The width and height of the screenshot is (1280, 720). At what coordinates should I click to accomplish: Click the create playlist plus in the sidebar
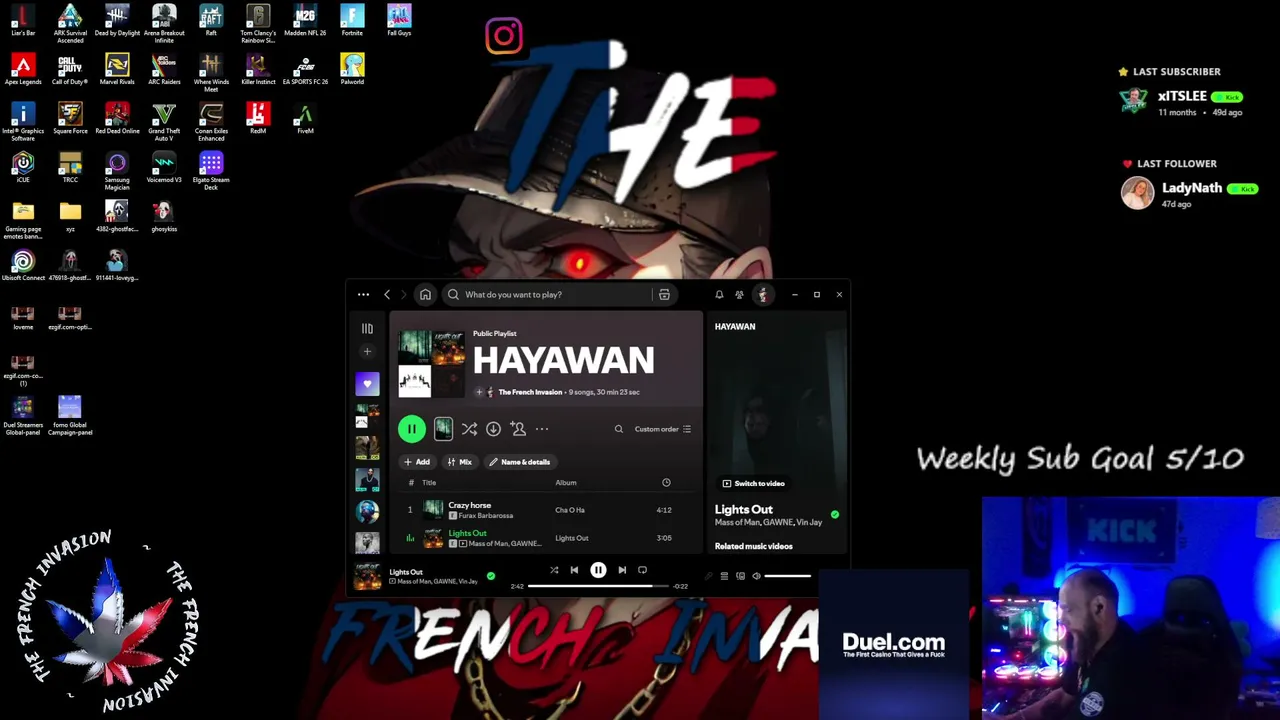tap(367, 352)
